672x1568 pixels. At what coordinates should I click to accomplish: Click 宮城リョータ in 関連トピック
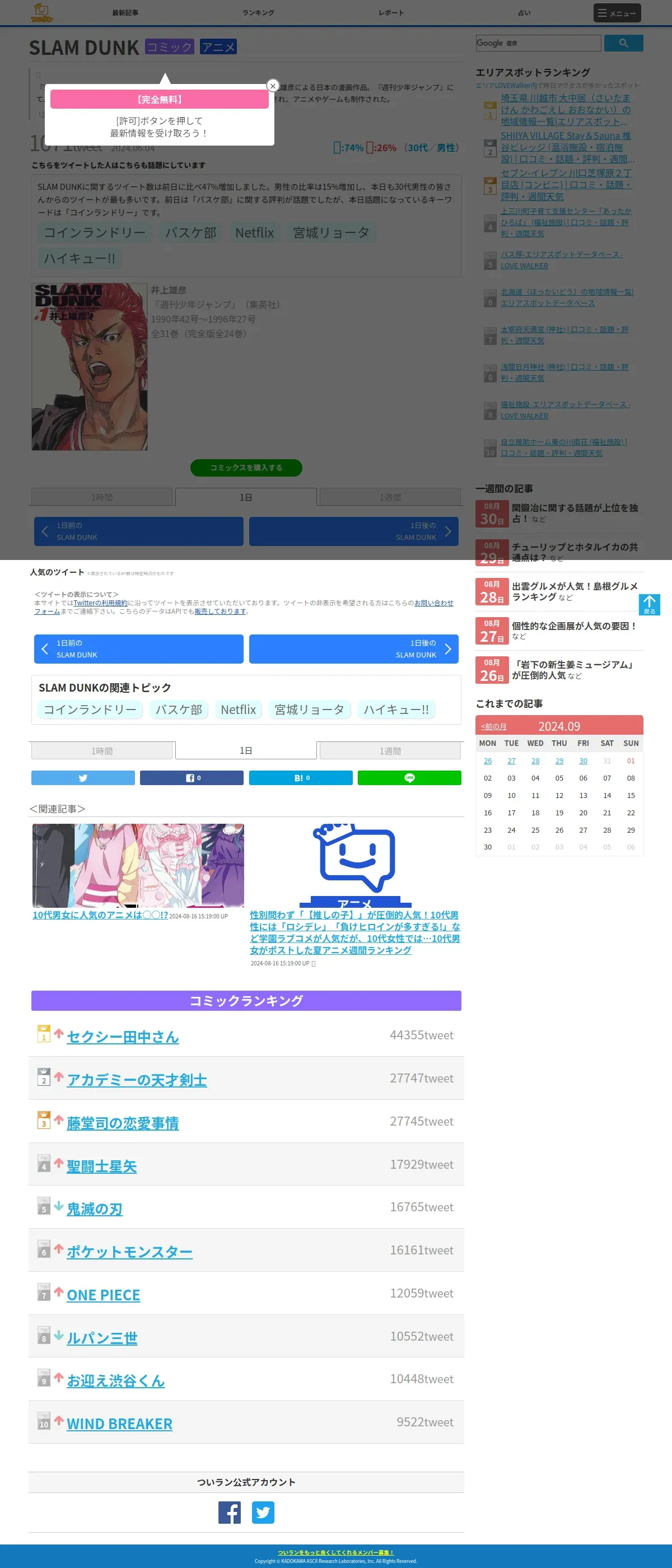[309, 709]
